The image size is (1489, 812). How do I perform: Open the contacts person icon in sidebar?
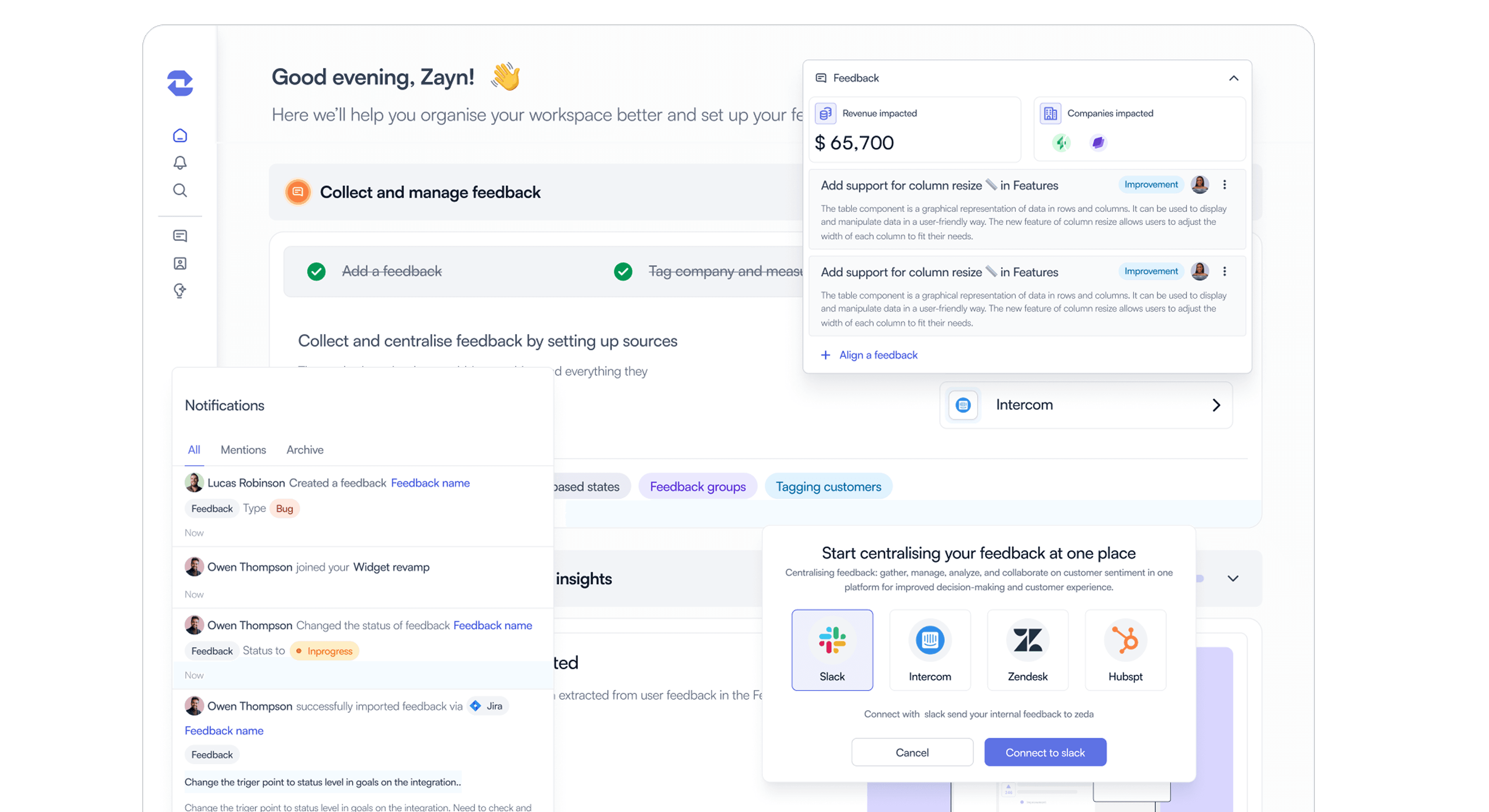180,264
